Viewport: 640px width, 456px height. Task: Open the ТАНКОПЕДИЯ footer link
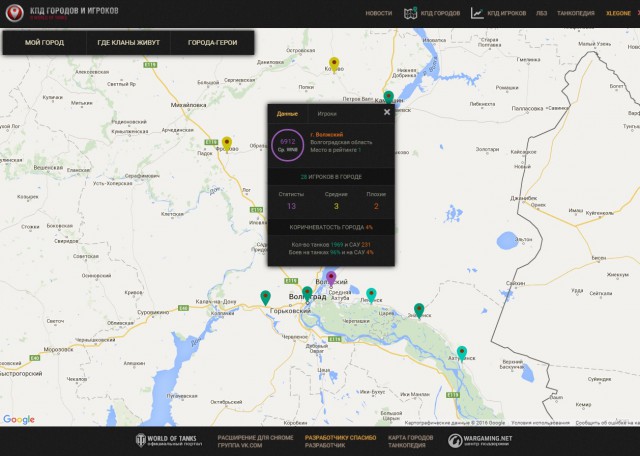(407, 445)
